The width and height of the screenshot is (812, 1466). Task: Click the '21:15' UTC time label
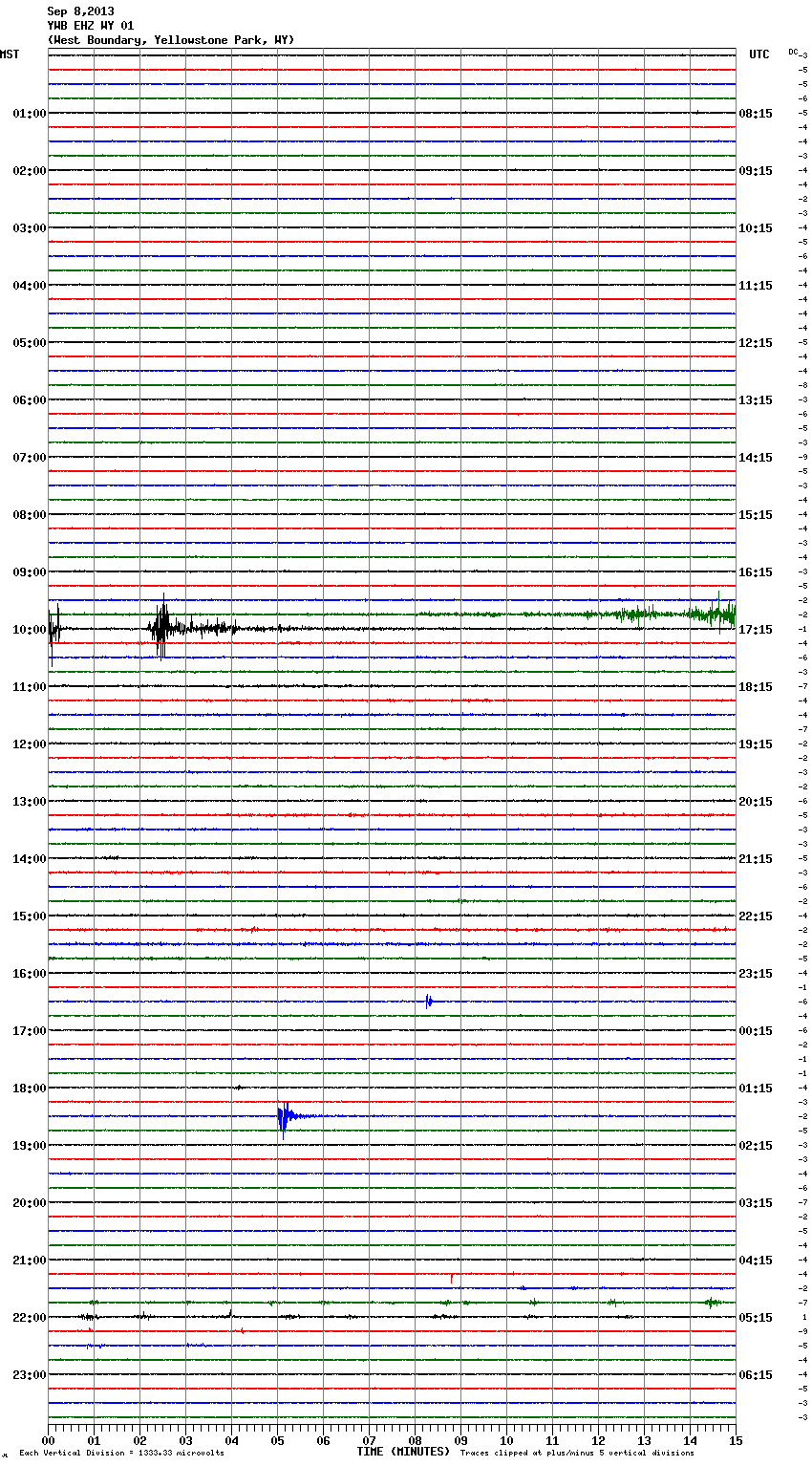point(756,859)
